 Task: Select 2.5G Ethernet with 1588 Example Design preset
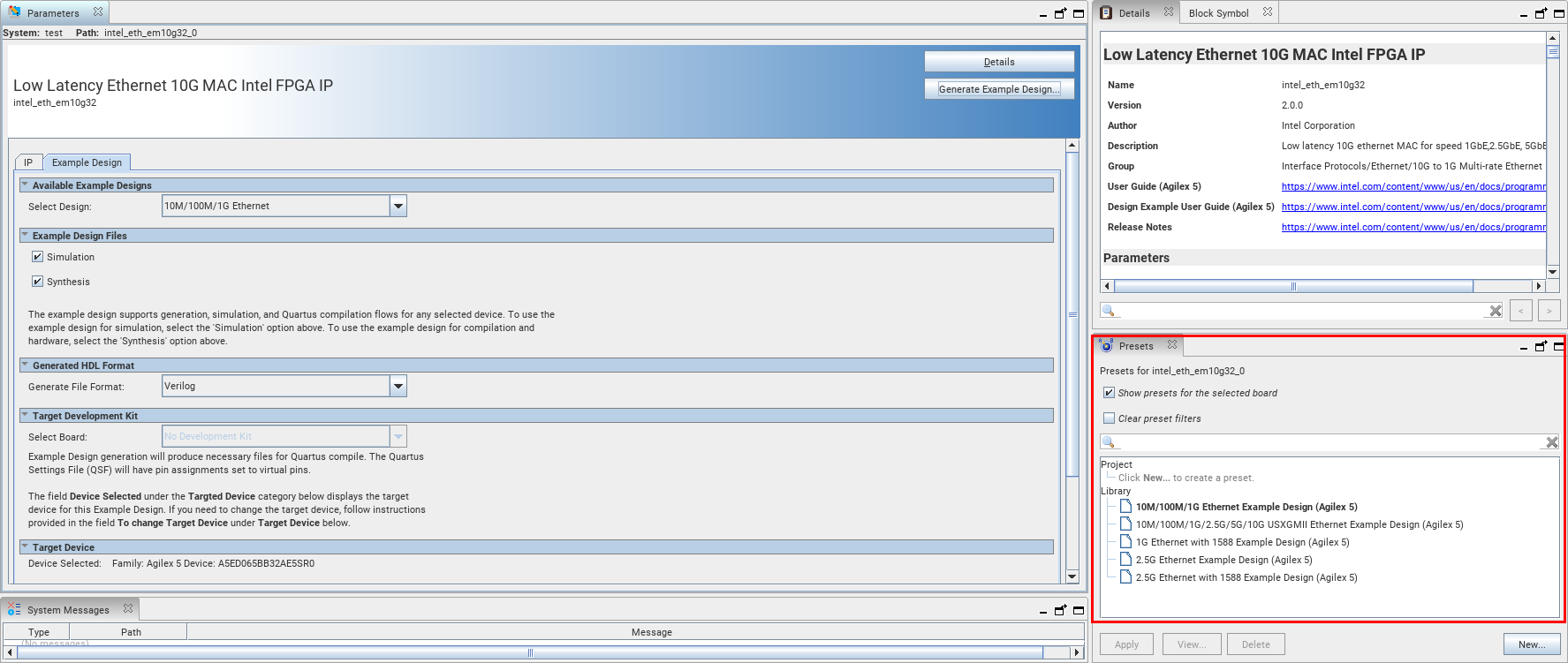click(x=1246, y=577)
